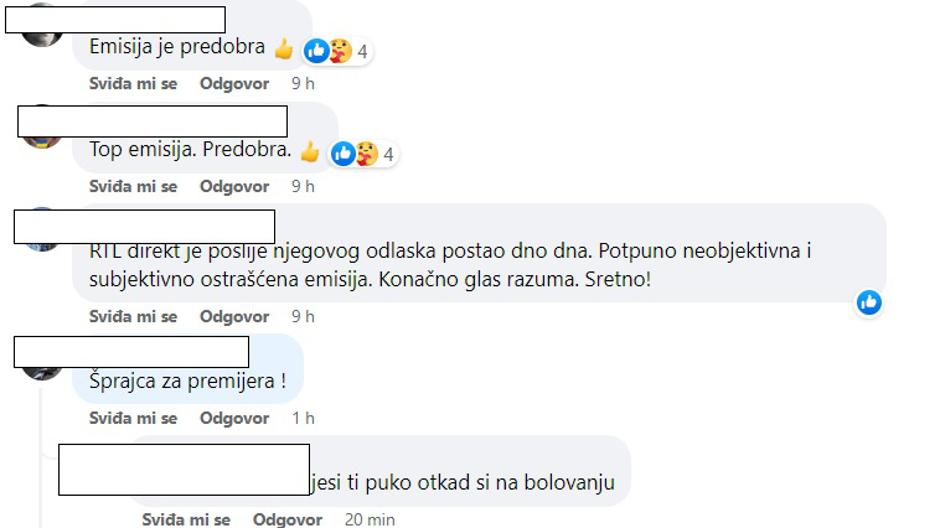The width and height of the screenshot is (940, 528).
Task: Click thumbs-up emoji in 'Top emisija. Predobra.' comment
Action: coord(310,151)
